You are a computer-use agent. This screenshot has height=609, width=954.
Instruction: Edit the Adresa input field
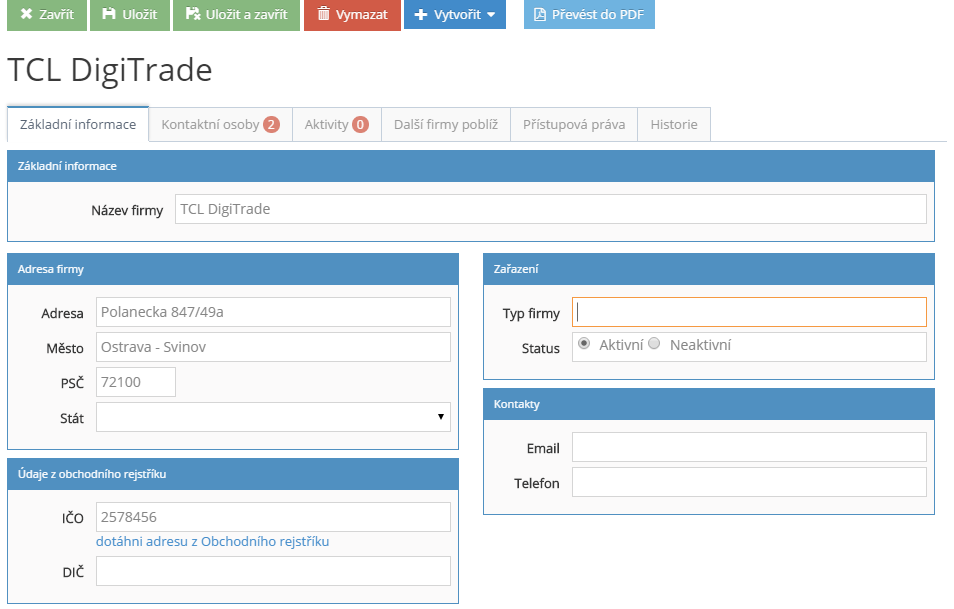[x=273, y=312]
